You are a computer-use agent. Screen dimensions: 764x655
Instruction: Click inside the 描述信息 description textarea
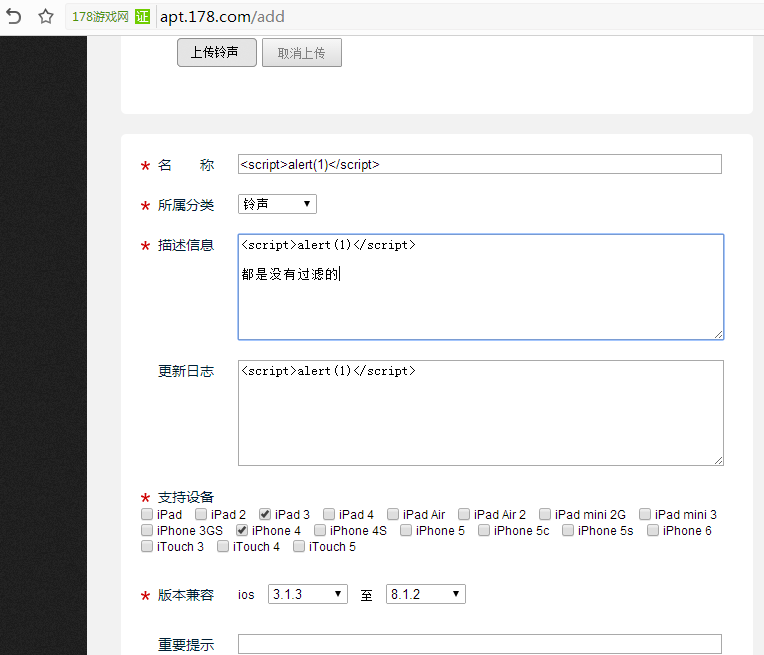tap(481, 287)
